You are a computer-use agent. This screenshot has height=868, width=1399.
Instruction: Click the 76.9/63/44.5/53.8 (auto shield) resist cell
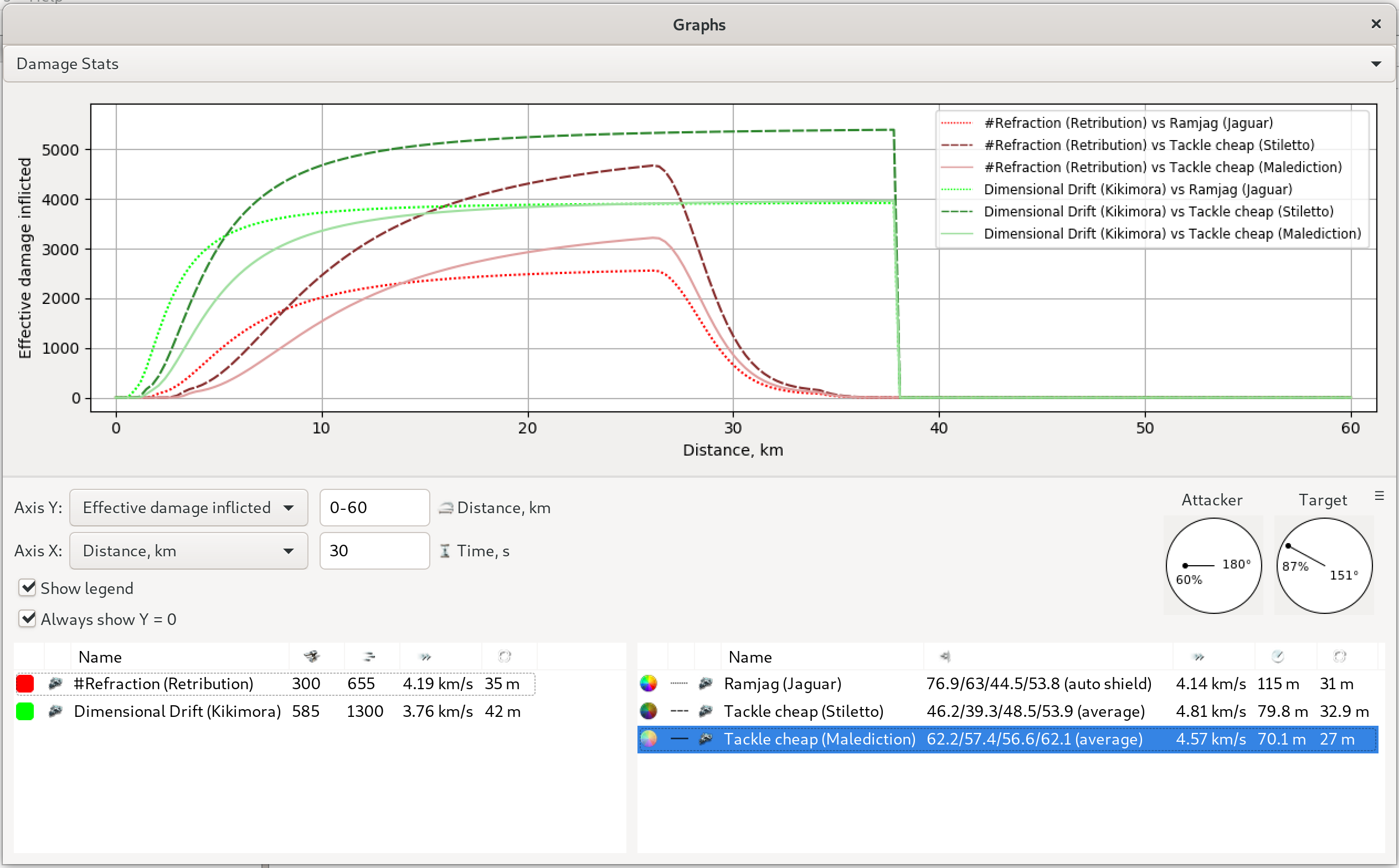[x=1038, y=683]
